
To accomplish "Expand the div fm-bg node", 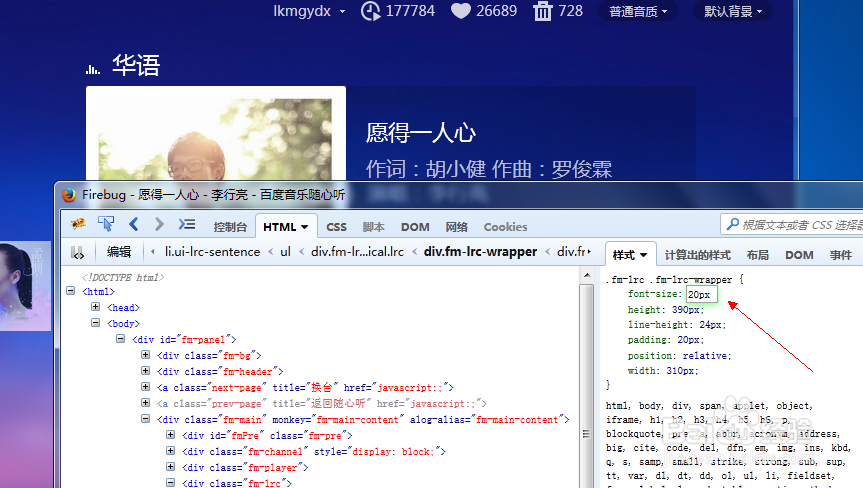I will [145, 354].
